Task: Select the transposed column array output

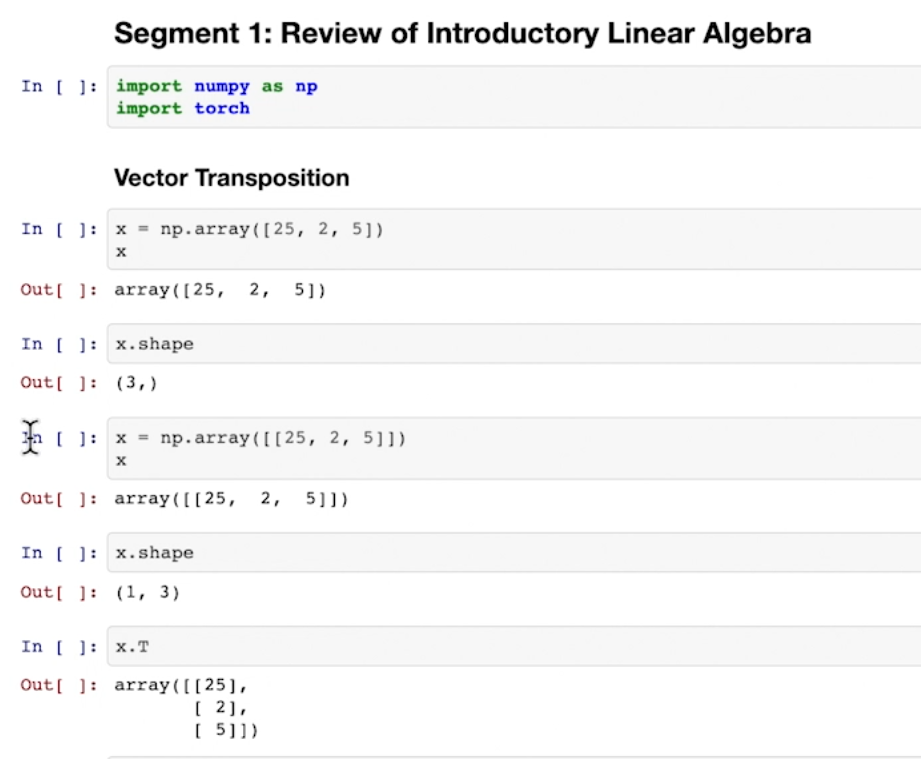Action: (186, 708)
